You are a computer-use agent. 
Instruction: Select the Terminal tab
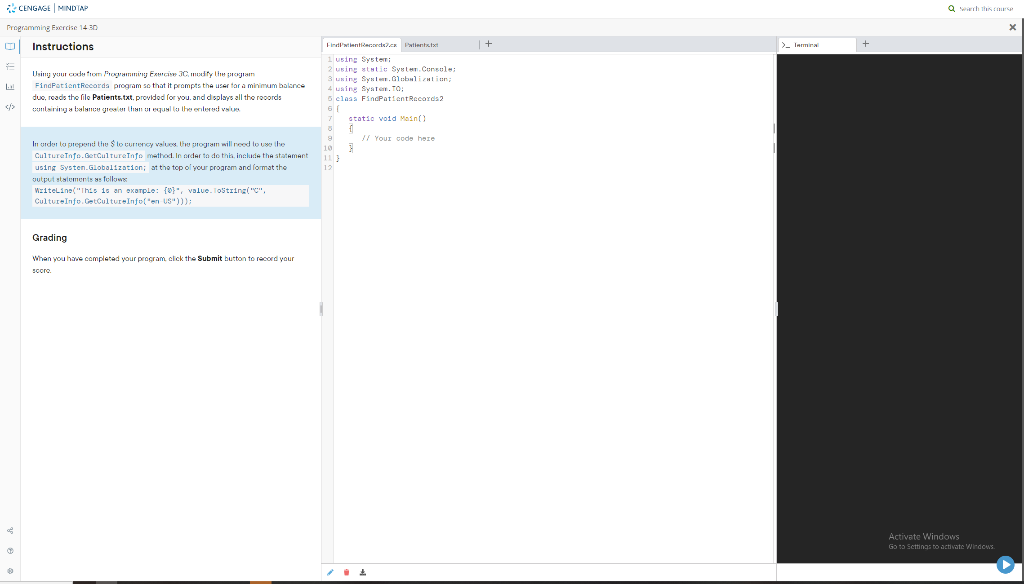[816, 45]
